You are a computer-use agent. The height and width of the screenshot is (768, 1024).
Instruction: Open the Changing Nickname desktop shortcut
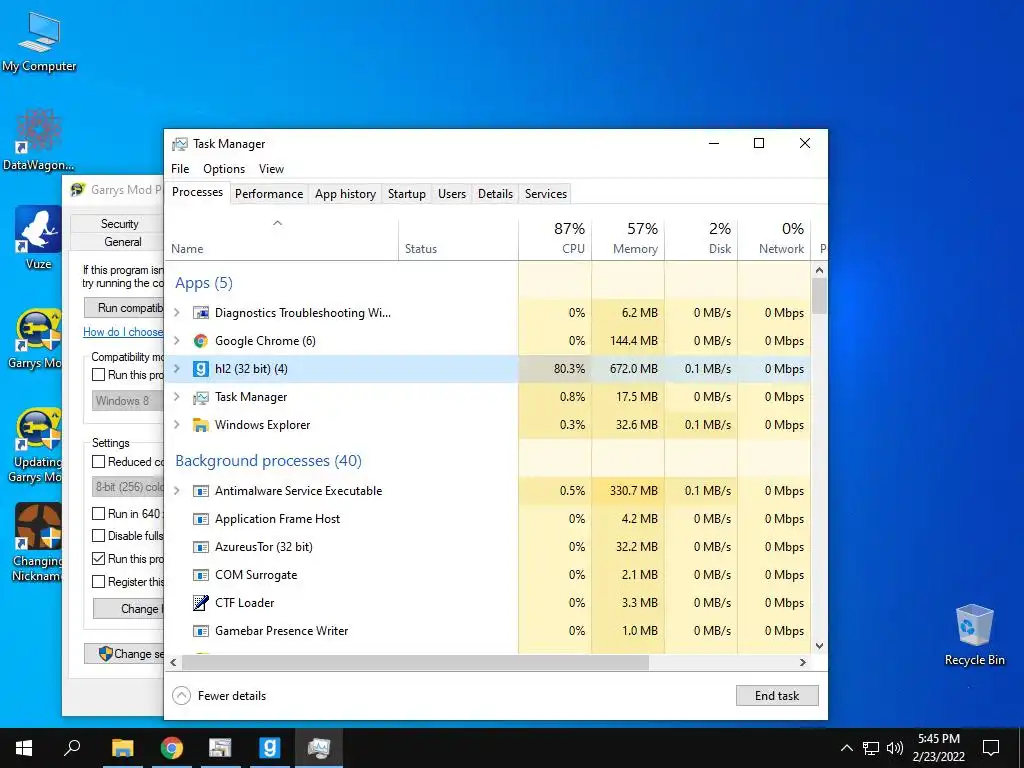point(38,542)
